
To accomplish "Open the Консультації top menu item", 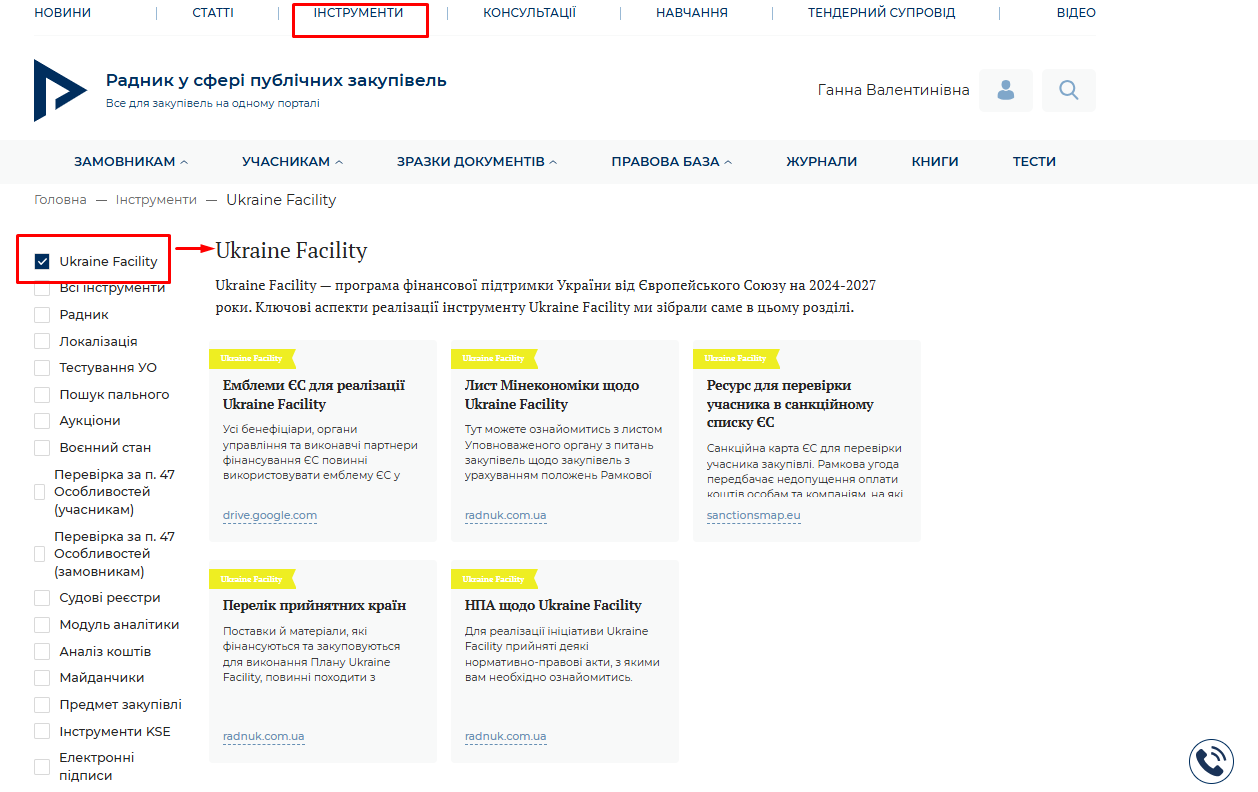I will point(529,13).
